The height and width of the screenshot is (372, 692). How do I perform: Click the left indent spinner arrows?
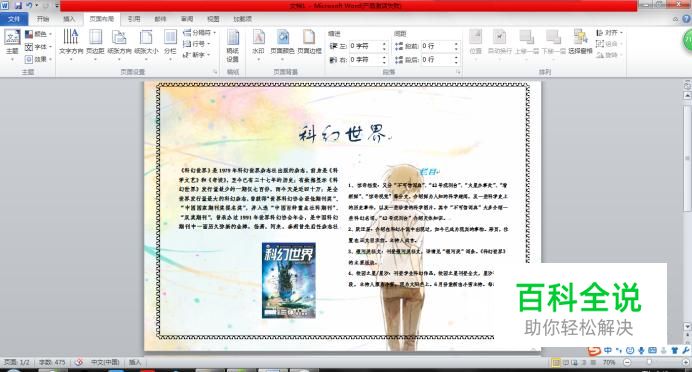click(x=384, y=46)
